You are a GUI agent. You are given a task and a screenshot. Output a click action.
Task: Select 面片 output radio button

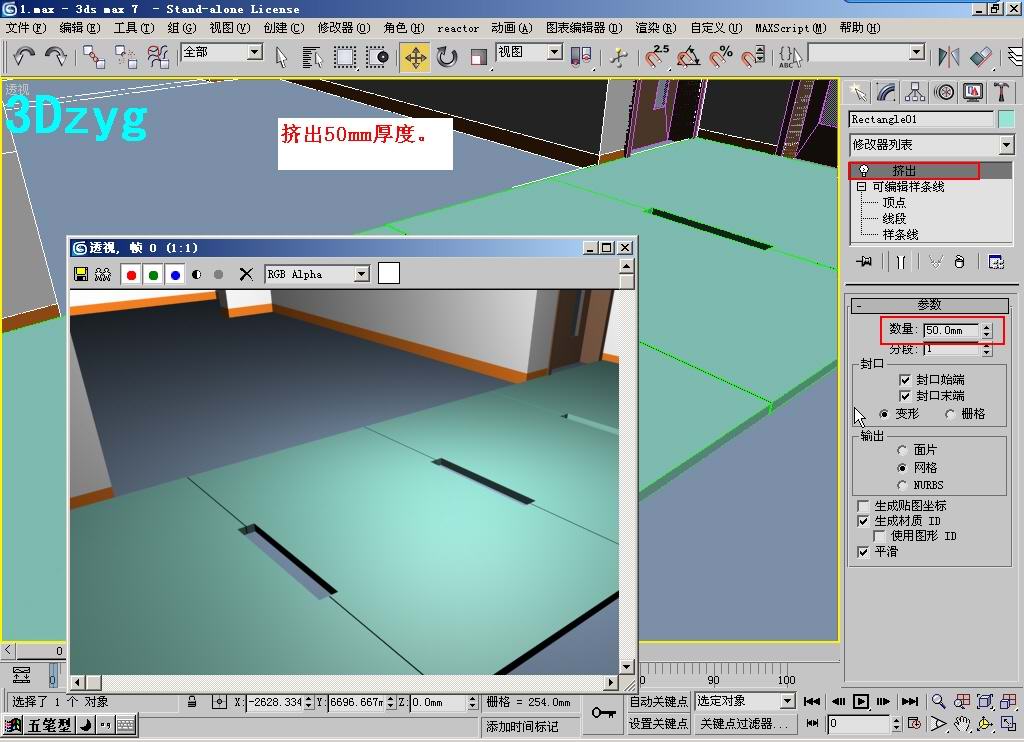[902, 450]
